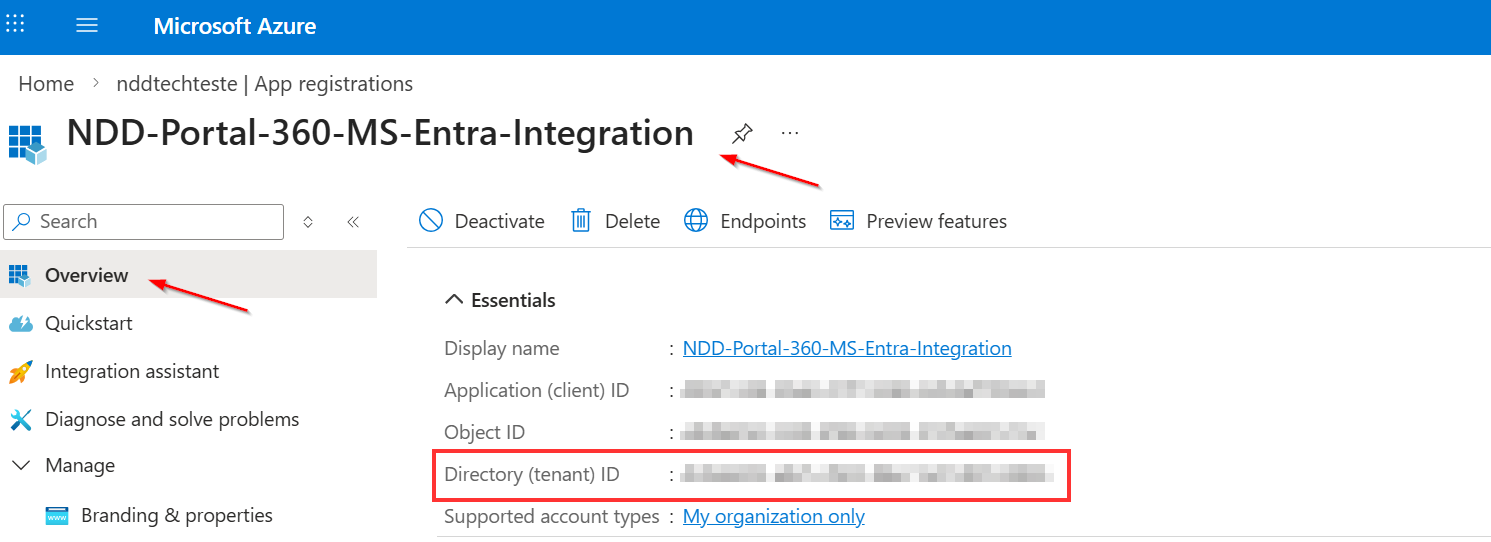The width and height of the screenshot is (1491, 542).
Task: Open Diagnose and solve problems
Action: point(171,419)
